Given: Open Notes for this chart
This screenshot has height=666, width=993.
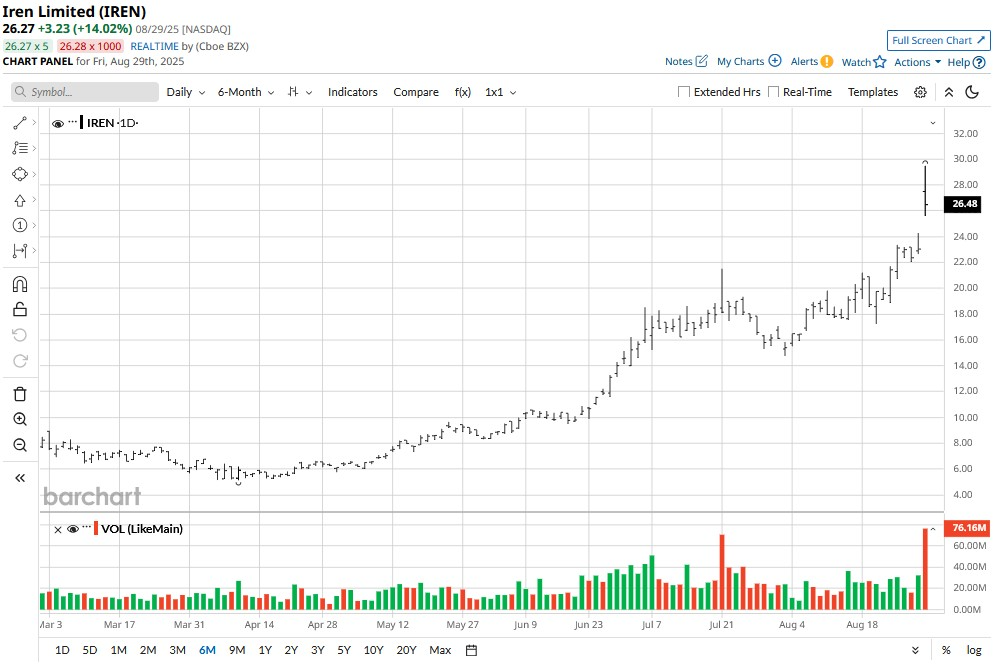Looking at the screenshot, I should [686, 61].
